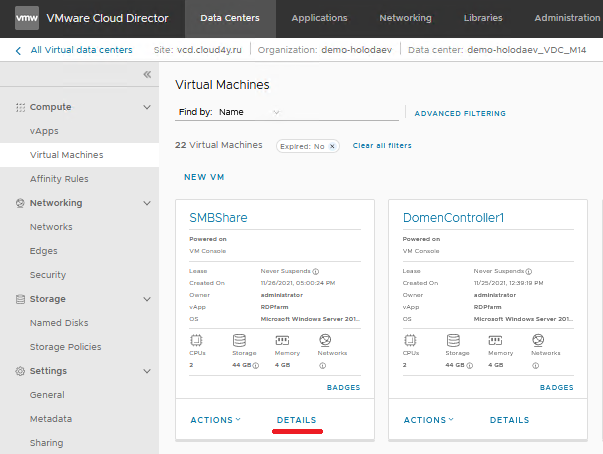Select Edges in the sidebar
The width and height of the screenshot is (603, 454).
click(x=43, y=251)
